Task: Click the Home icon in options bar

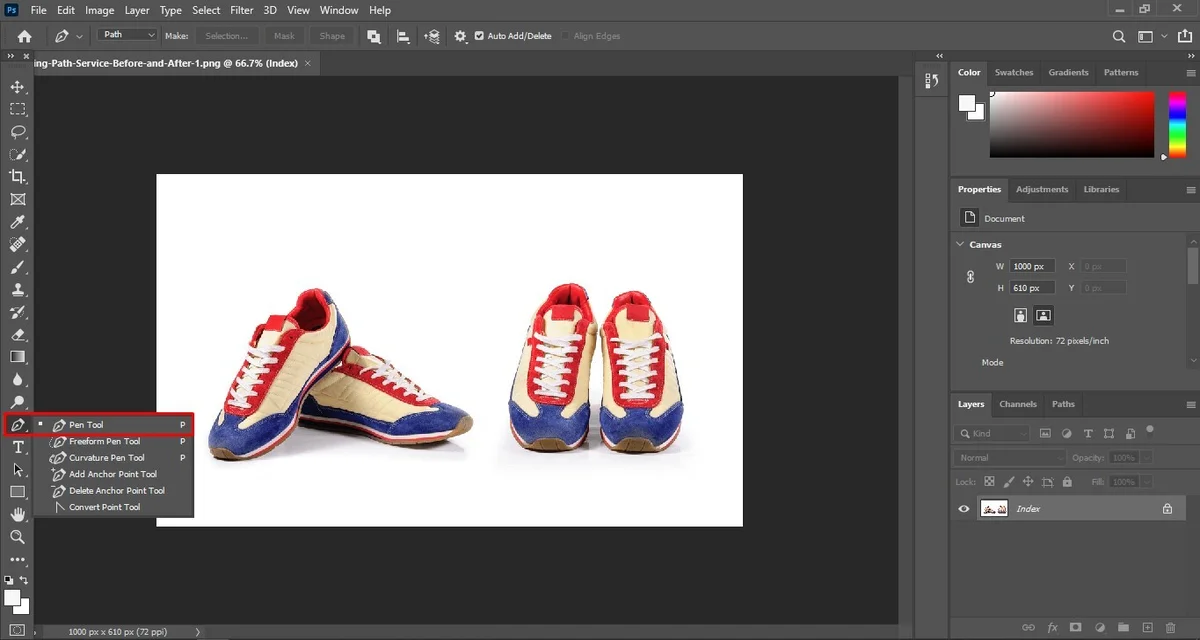Action: coord(24,36)
